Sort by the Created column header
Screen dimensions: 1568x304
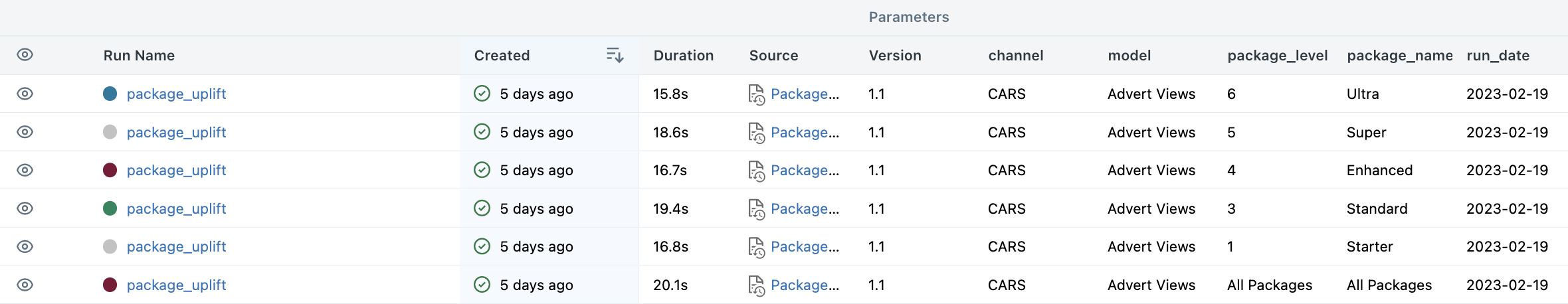point(502,56)
